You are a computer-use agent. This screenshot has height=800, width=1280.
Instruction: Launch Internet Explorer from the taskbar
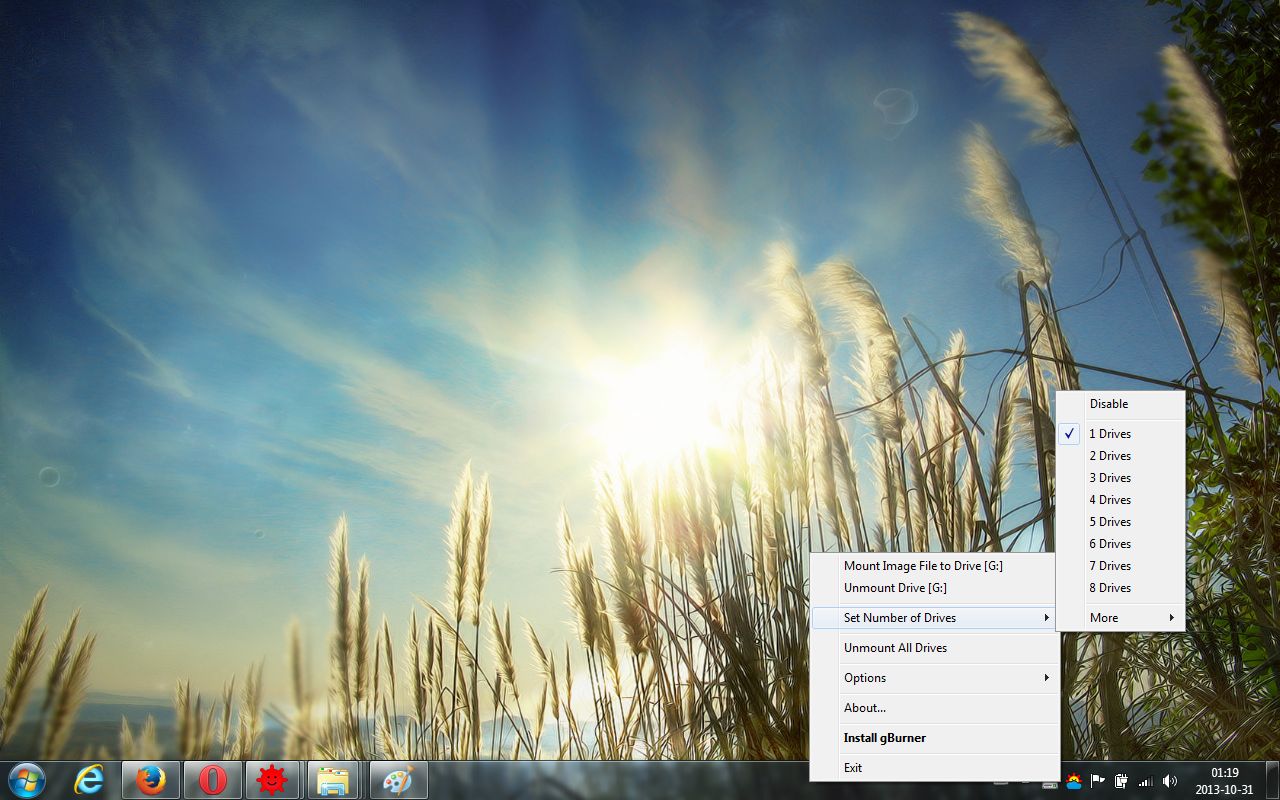(x=88, y=780)
